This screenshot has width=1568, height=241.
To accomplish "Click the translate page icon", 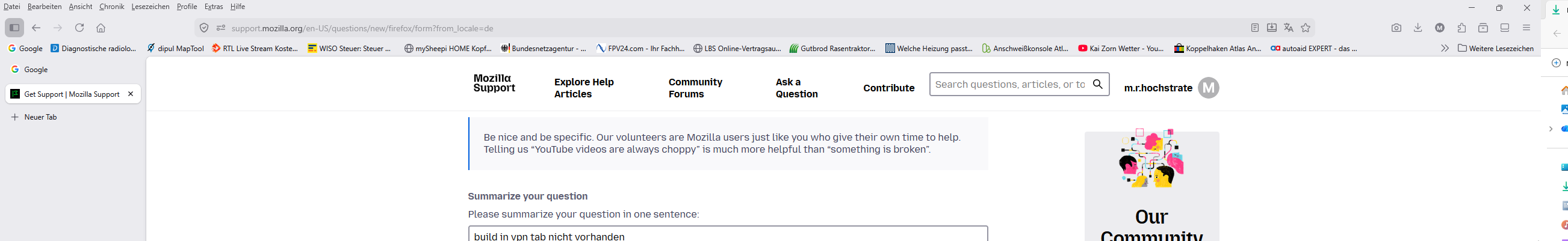I will click(x=1288, y=28).
